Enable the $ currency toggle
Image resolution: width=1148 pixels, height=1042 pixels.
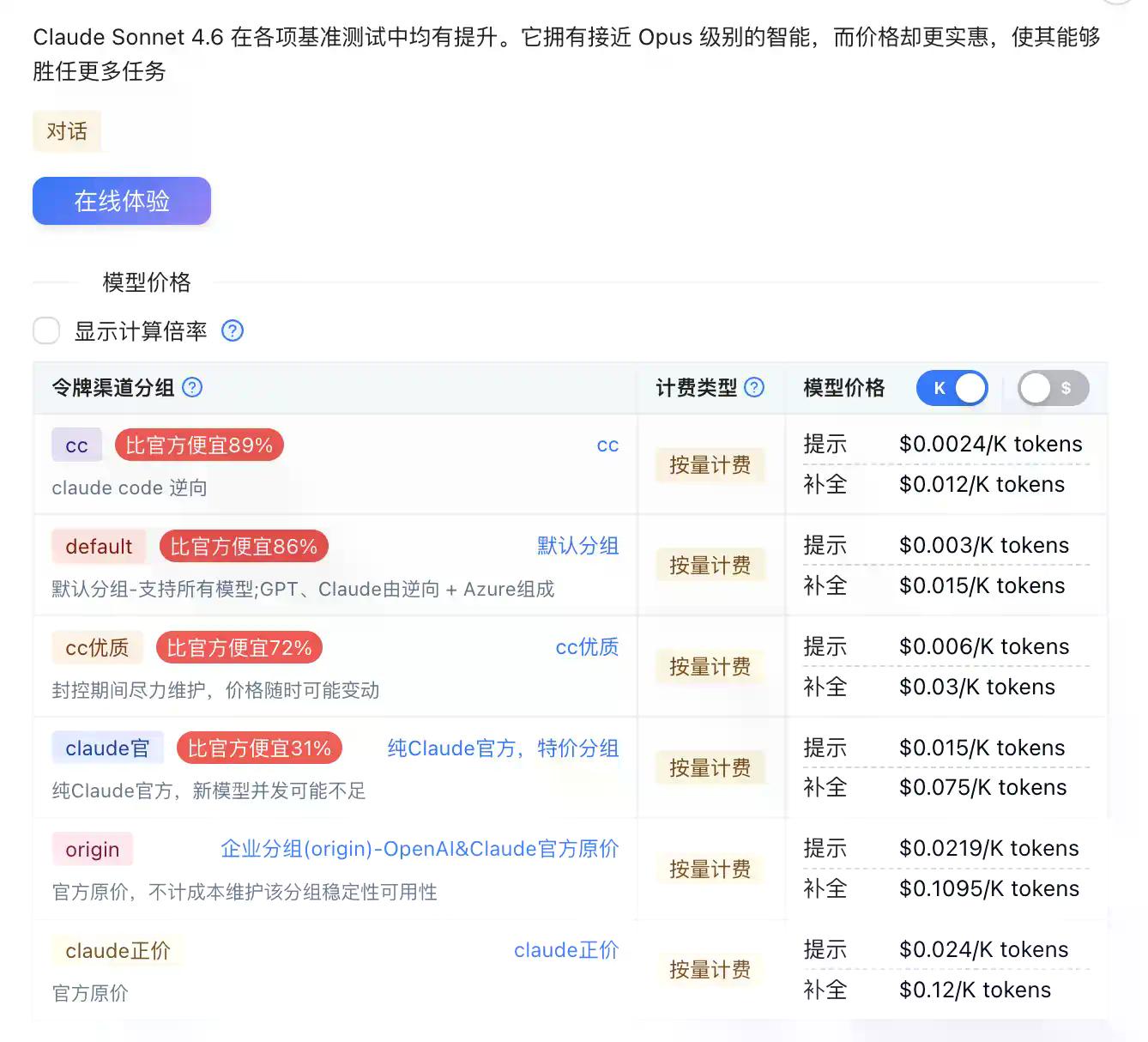[1053, 388]
